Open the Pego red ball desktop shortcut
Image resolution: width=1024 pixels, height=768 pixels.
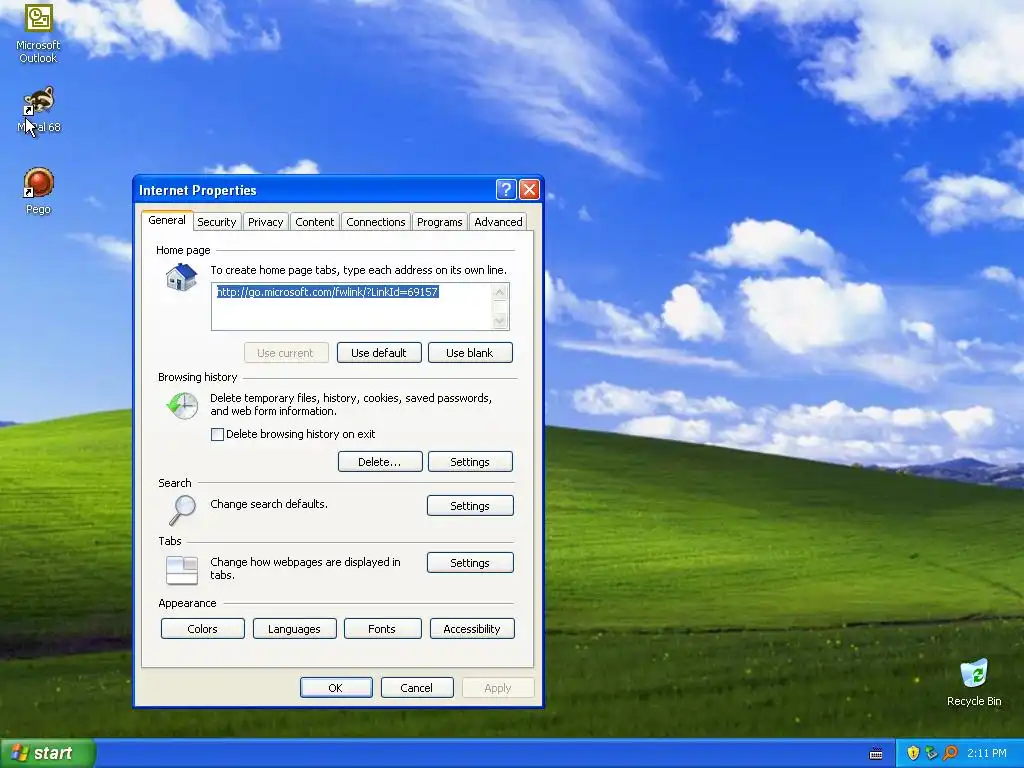point(39,183)
